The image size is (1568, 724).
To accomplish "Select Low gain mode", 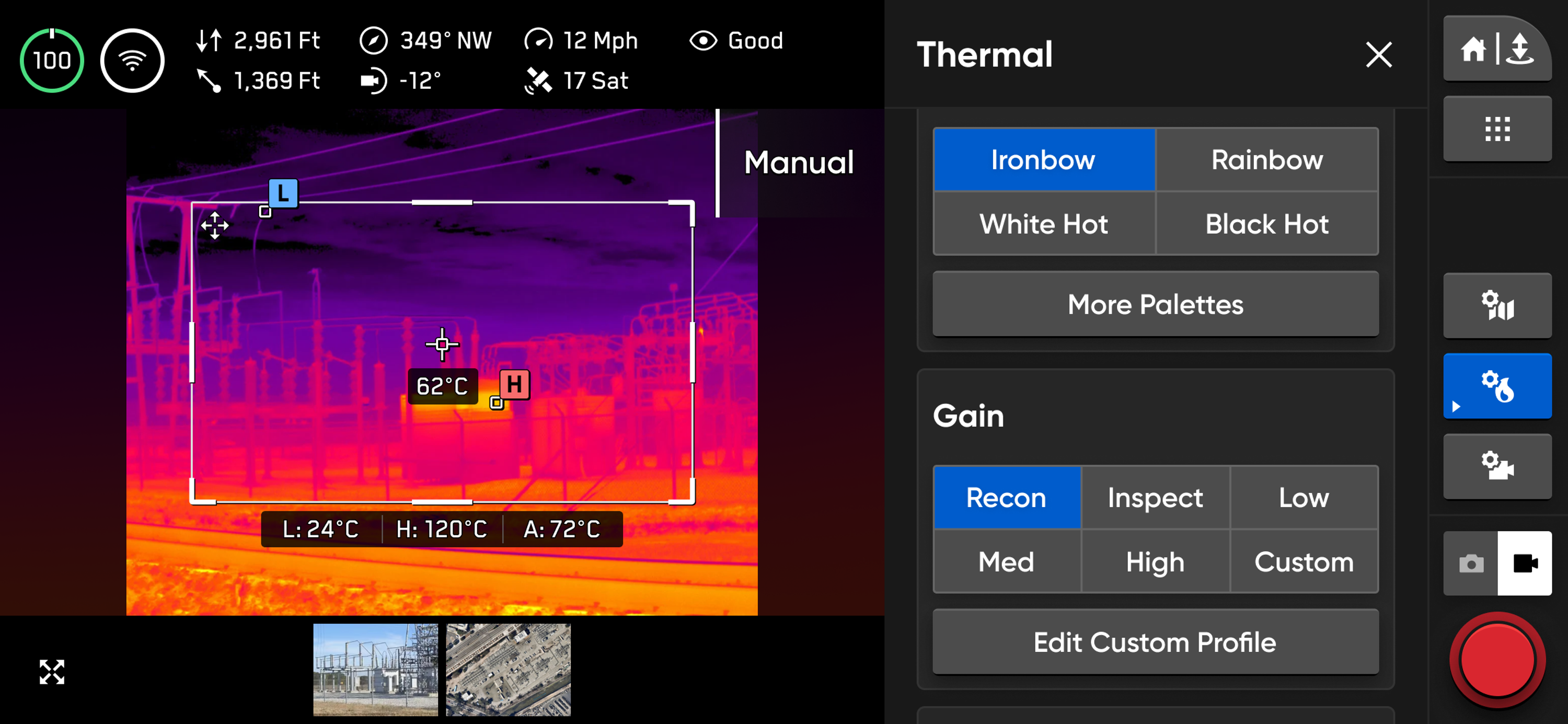I will [x=1304, y=498].
